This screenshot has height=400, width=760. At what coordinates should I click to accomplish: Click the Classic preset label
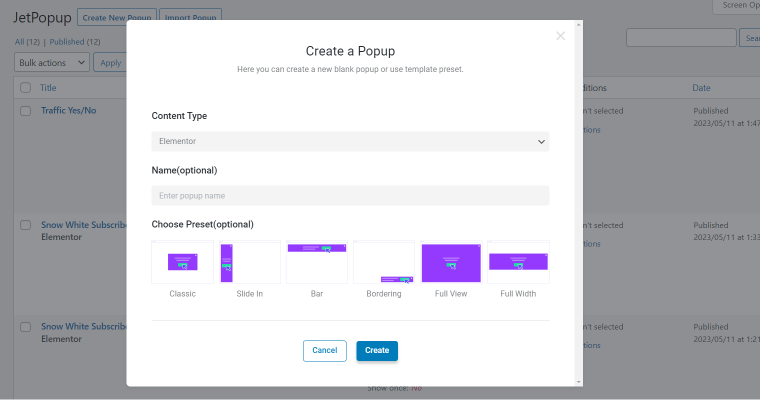click(x=182, y=294)
